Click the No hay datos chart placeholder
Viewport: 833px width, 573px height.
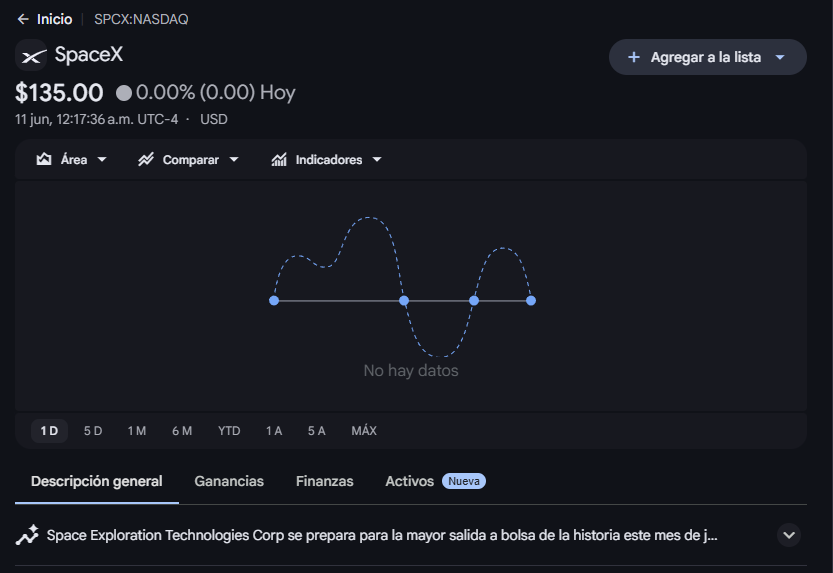click(x=411, y=370)
